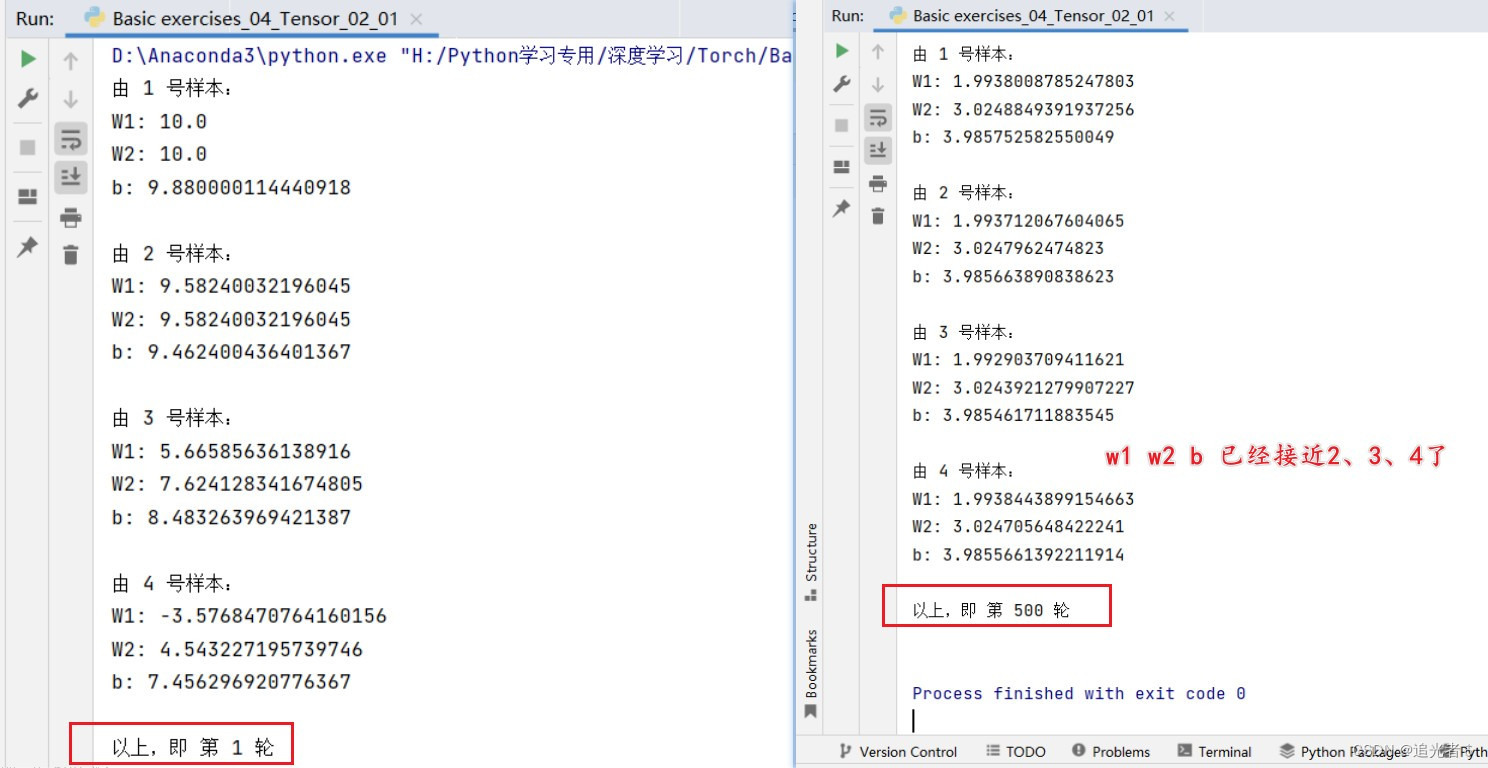Restore layout icon in right Run panel
Screen dimensions: 1488x768
click(x=842, y=166)
